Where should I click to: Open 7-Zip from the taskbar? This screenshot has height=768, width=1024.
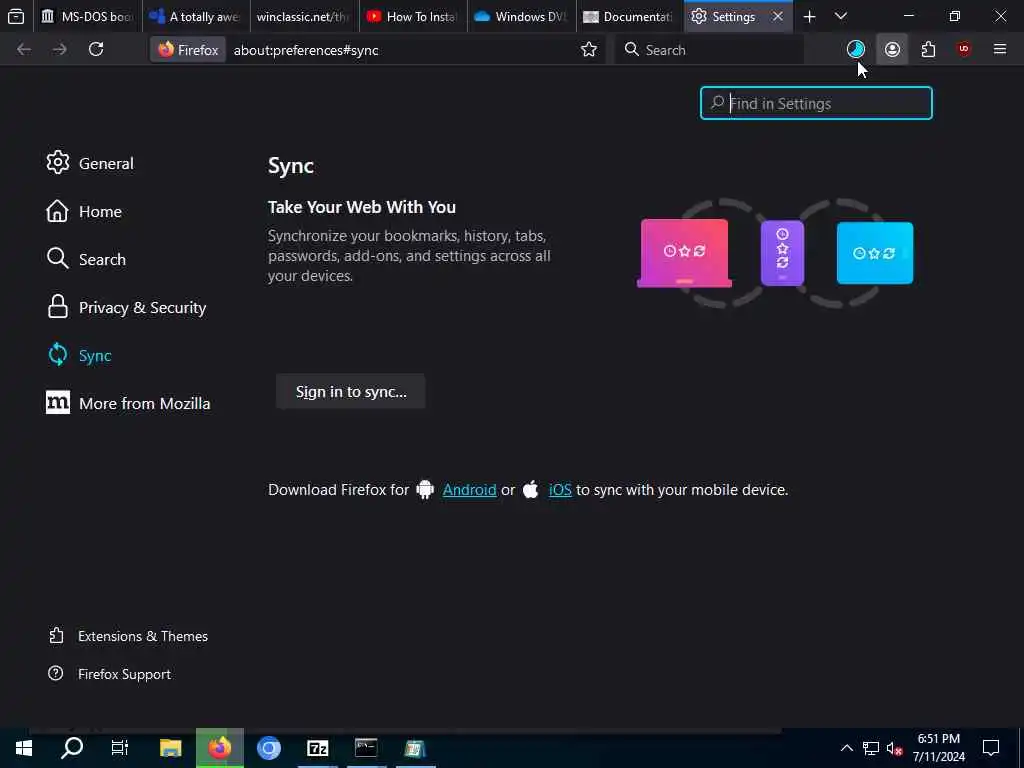(317, 748)
